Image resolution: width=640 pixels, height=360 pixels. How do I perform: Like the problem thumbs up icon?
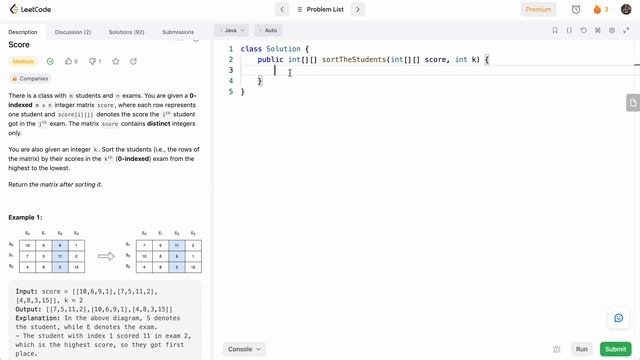(x=68, y=61)
